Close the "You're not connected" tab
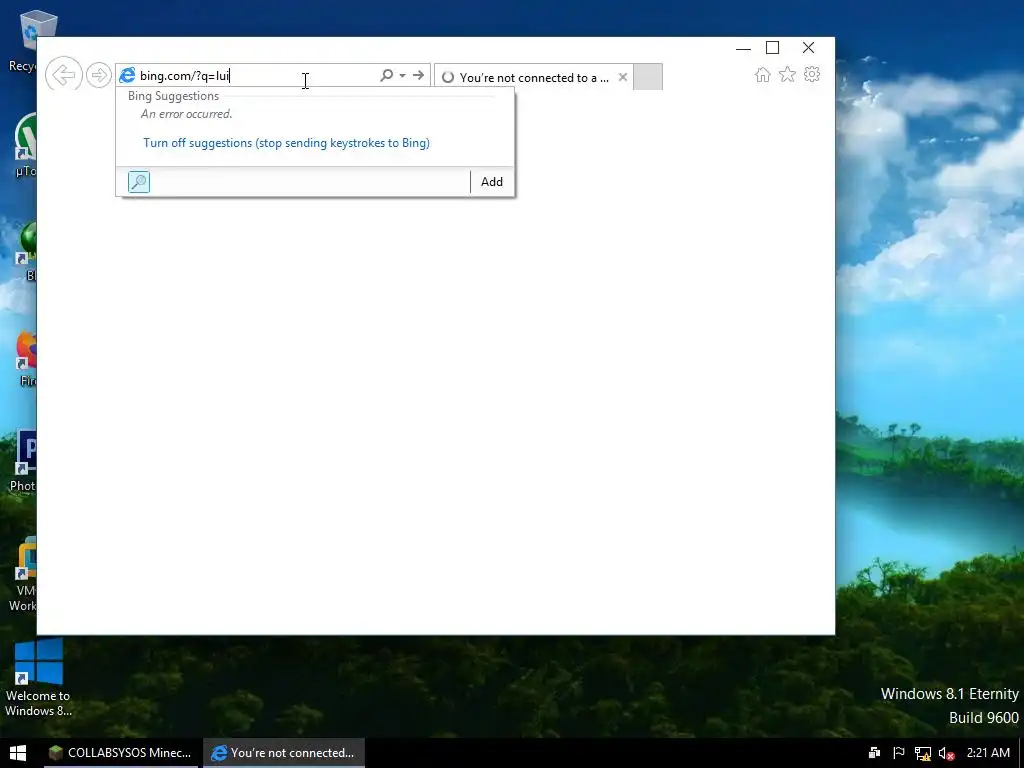This screenshot has height=768, width=1024. click(x=623, y=77)
